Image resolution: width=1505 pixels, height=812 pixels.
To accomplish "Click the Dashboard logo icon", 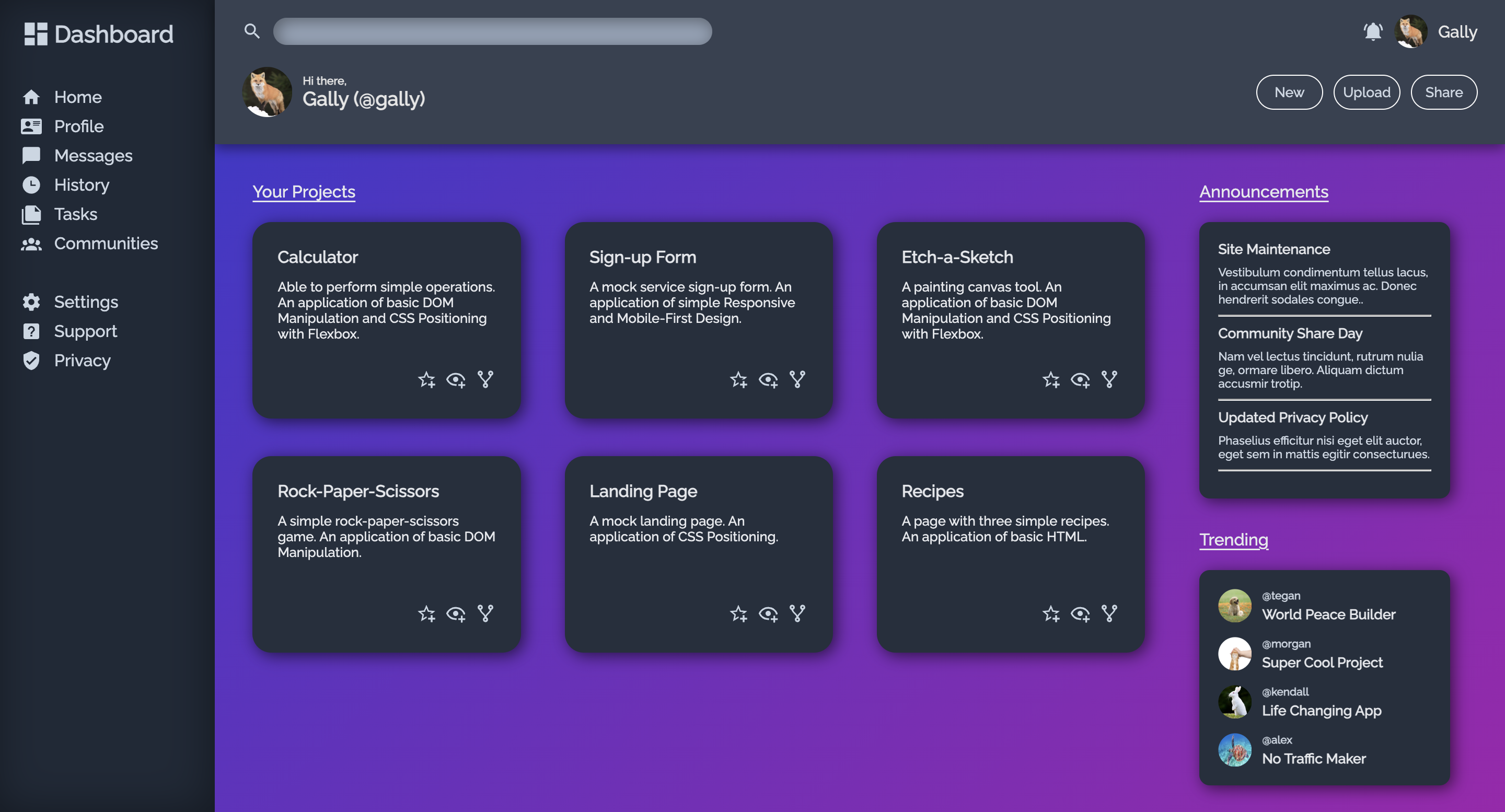I will point(35,34).
